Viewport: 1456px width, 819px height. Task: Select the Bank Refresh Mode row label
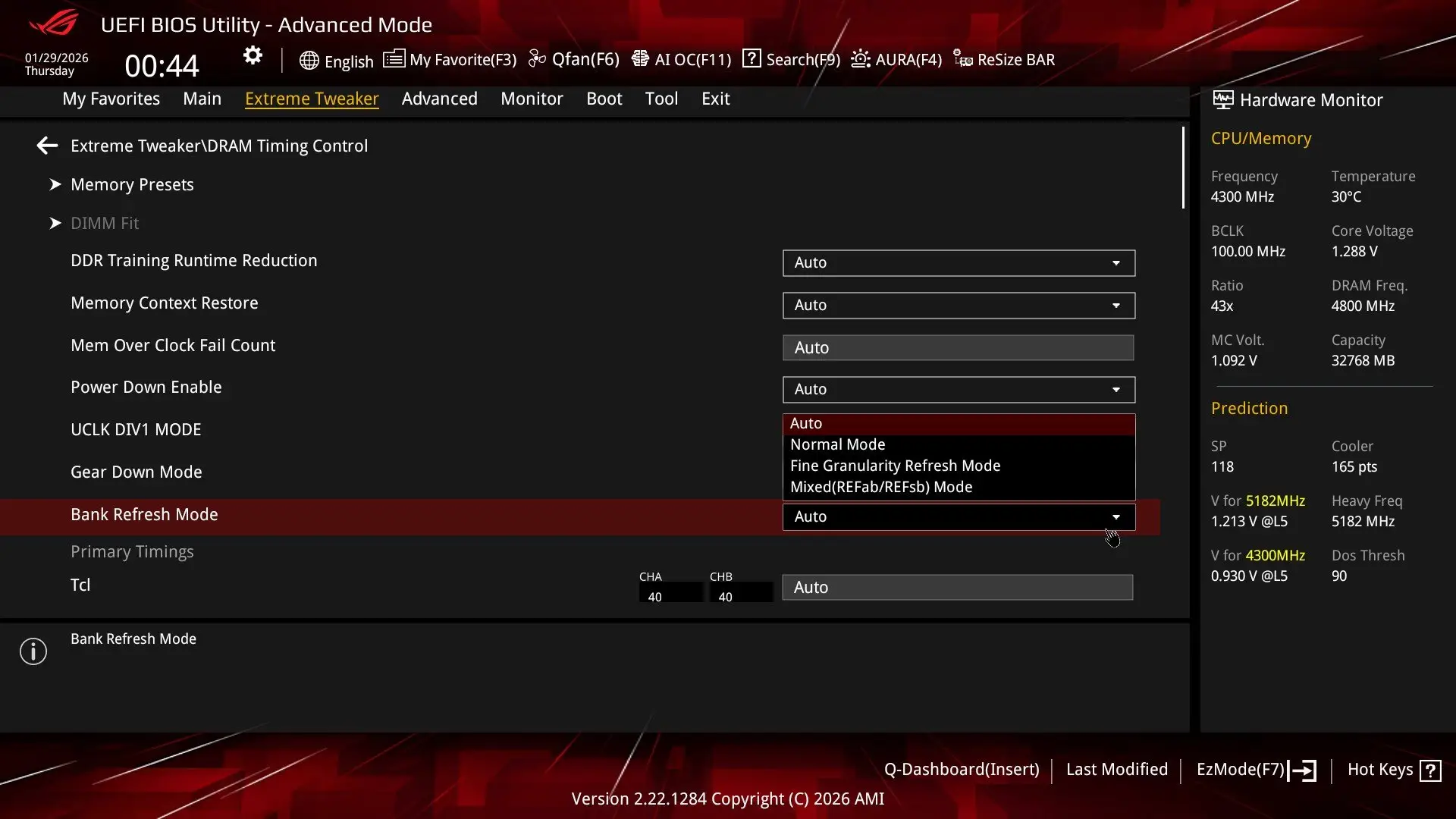[144, 514]
